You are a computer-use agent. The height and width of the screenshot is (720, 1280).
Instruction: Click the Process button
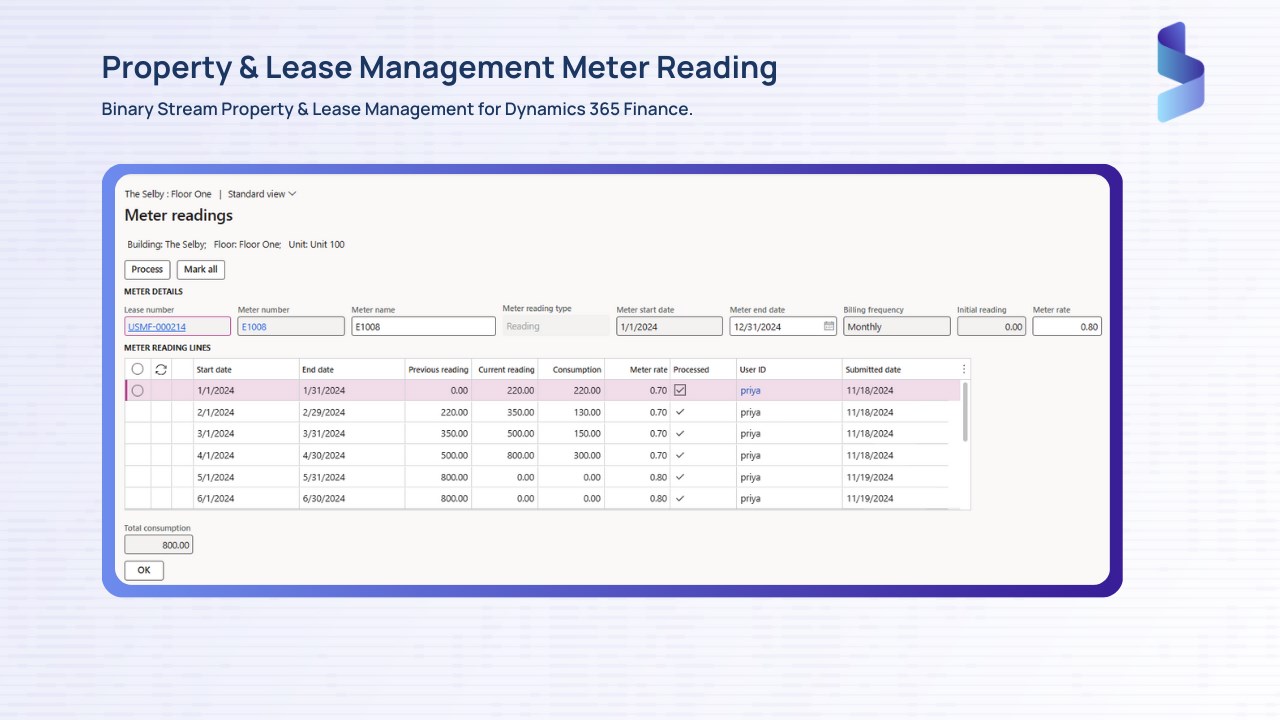click(x=147, y=269)
